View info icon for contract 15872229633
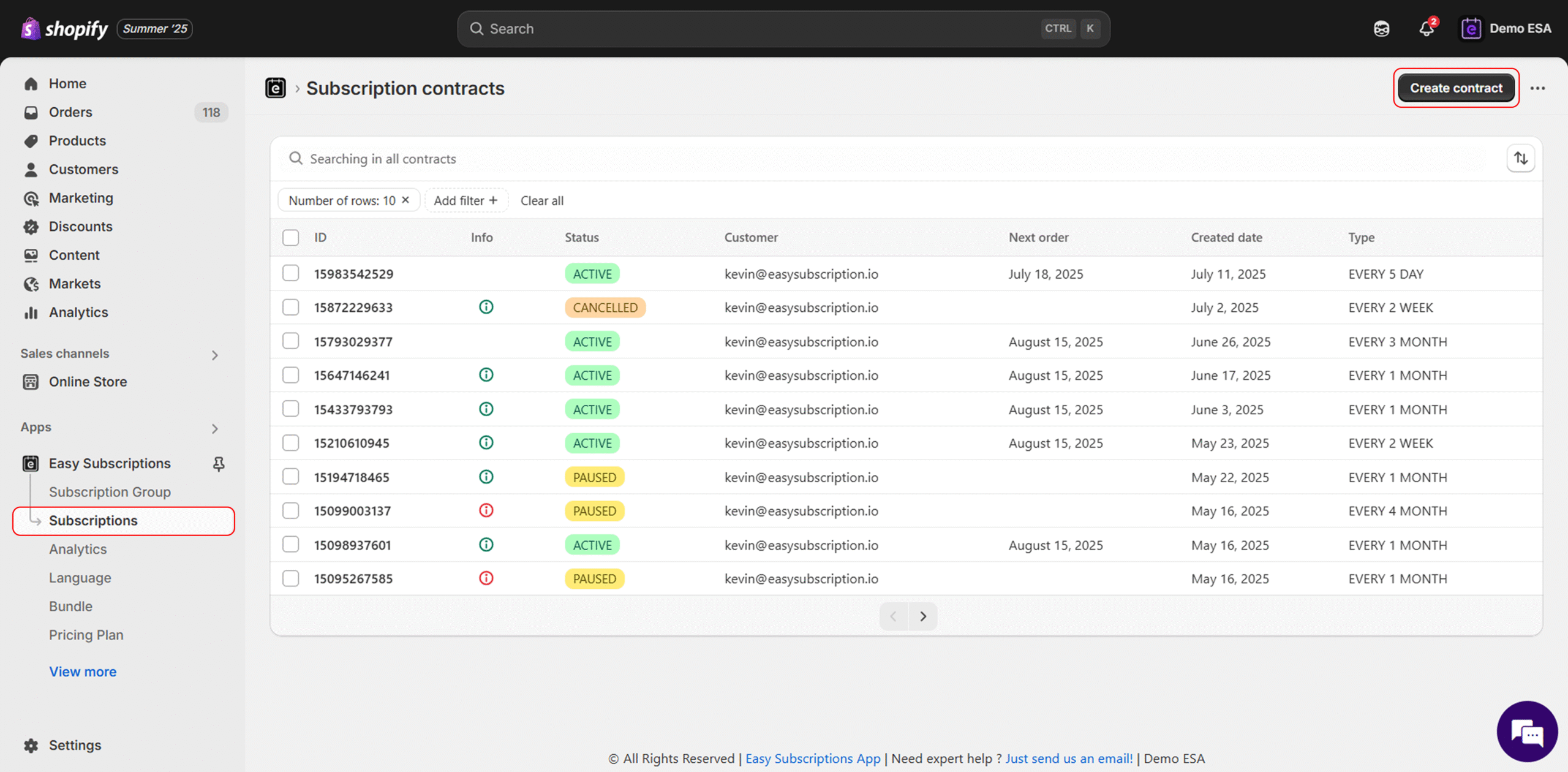1568x772 pixels. [486, 307]
